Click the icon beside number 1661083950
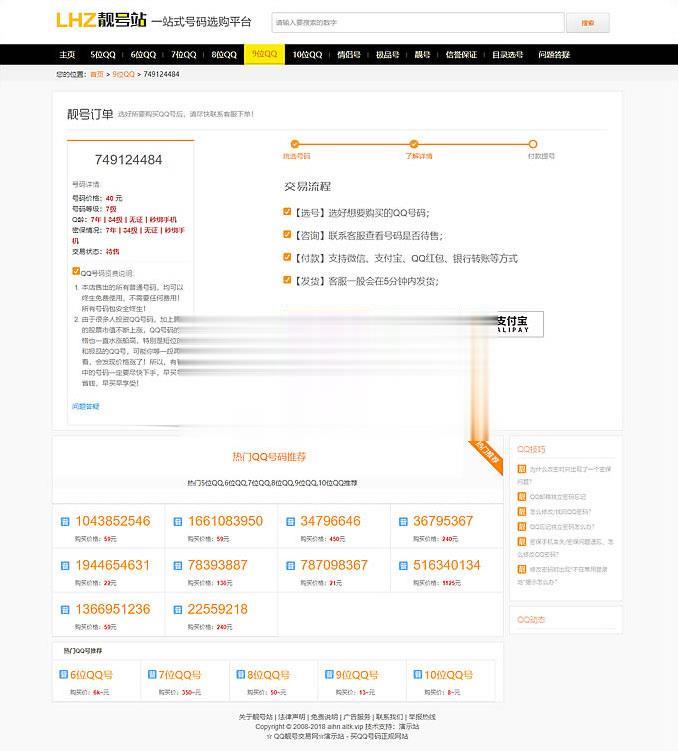The image size is (678, 751). click(x=178, y=522)
